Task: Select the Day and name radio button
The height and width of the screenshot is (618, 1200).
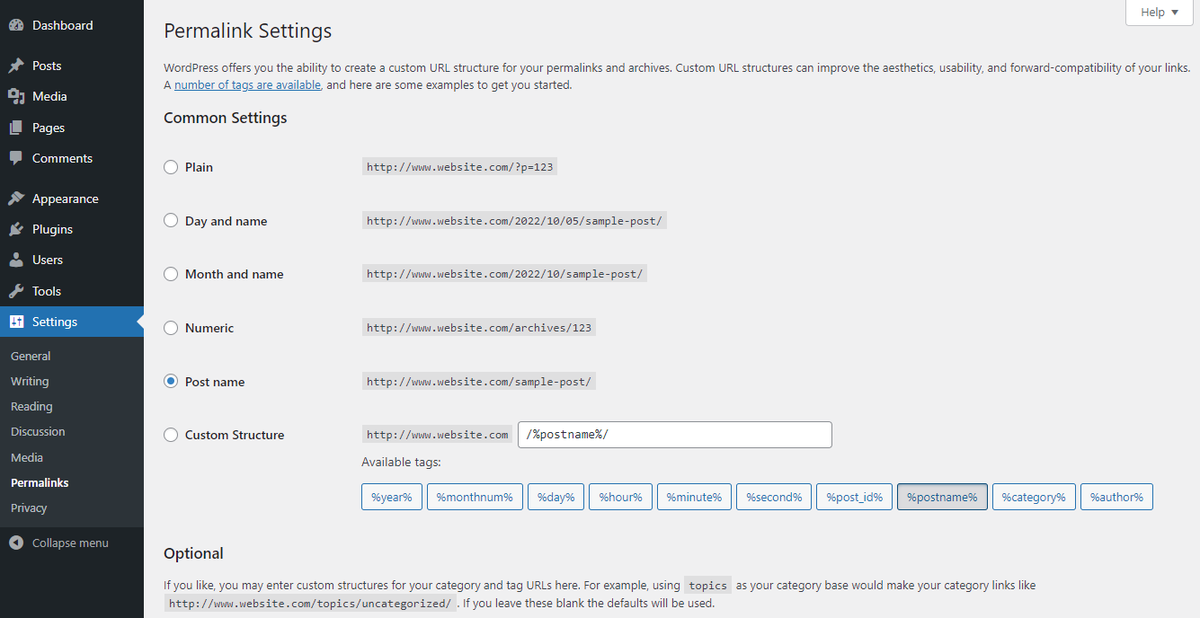Action: [x=171, y=221]
